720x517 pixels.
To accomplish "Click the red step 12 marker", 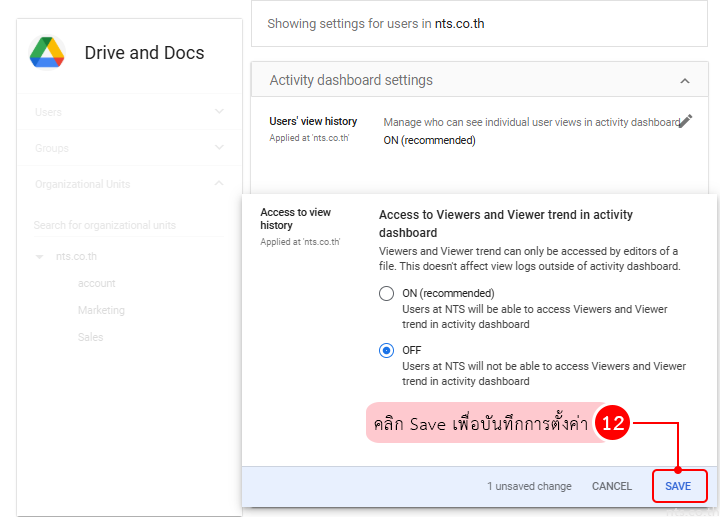I will coord(613,423).
